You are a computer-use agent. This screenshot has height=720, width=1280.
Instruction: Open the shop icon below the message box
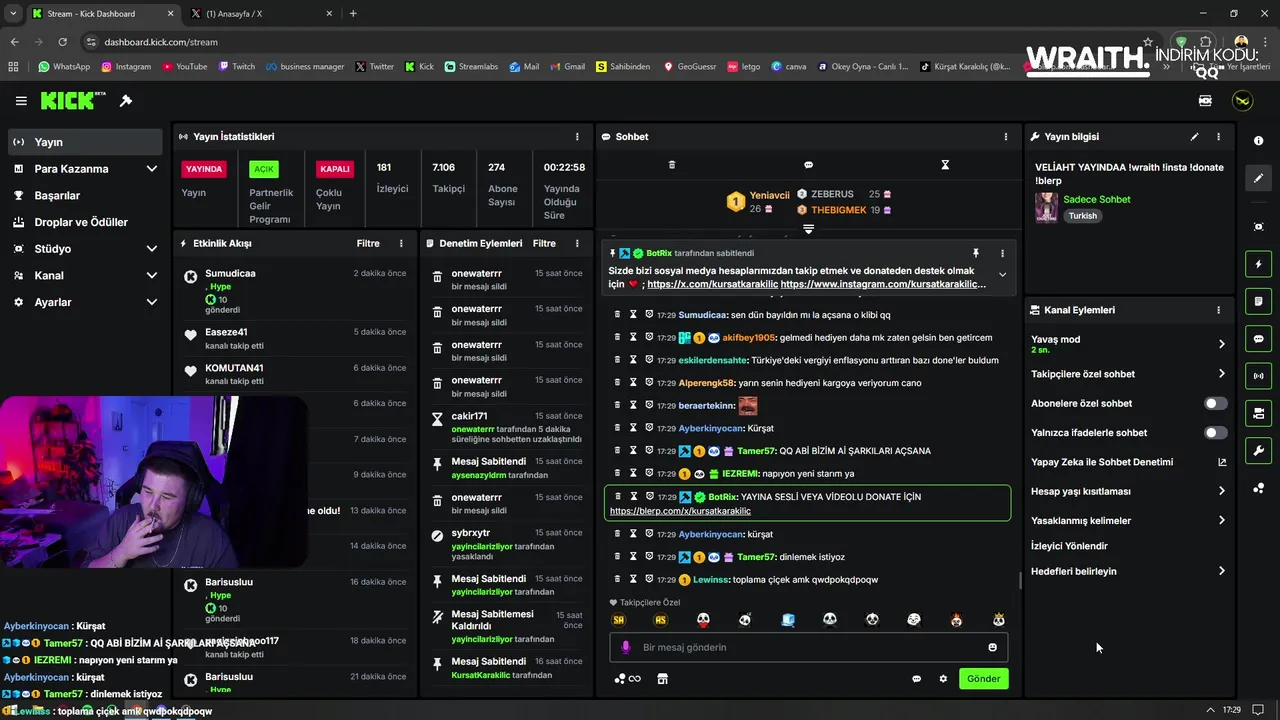662,679
